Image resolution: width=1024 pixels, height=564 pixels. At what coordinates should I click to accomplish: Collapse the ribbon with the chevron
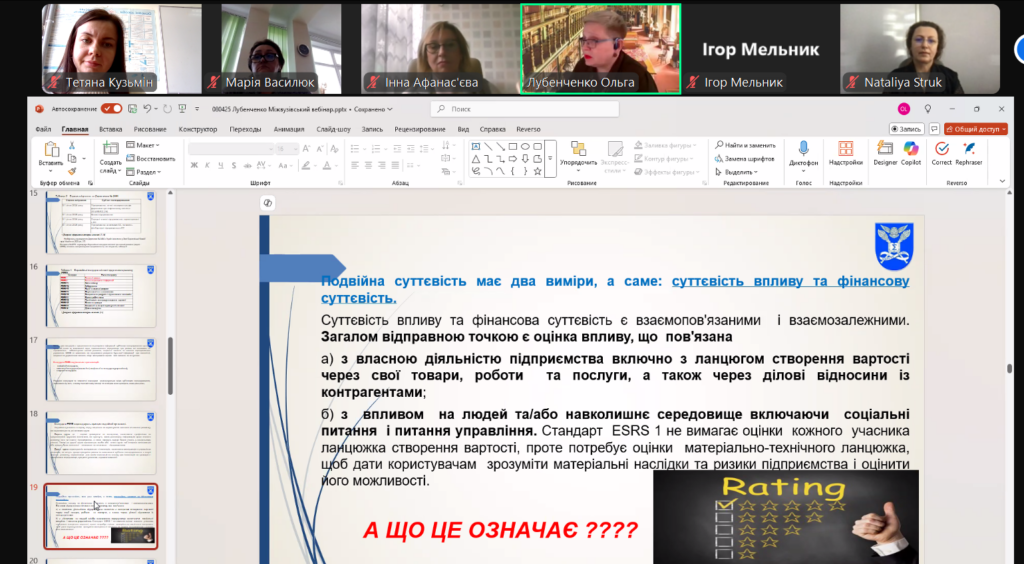(x=1002, y=181)
